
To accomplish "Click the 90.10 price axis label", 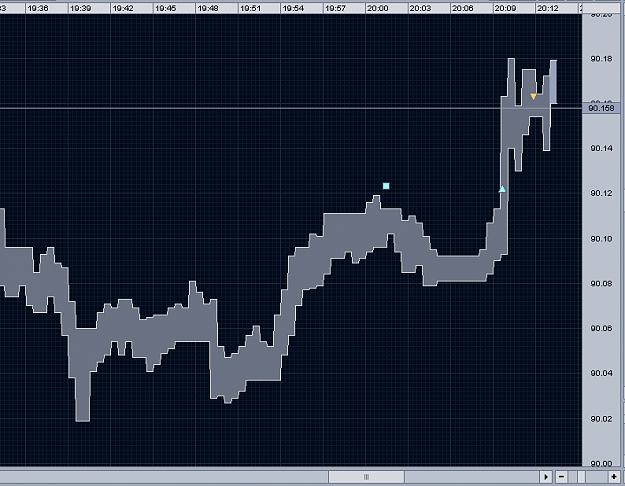I will (x=601, y=239).
